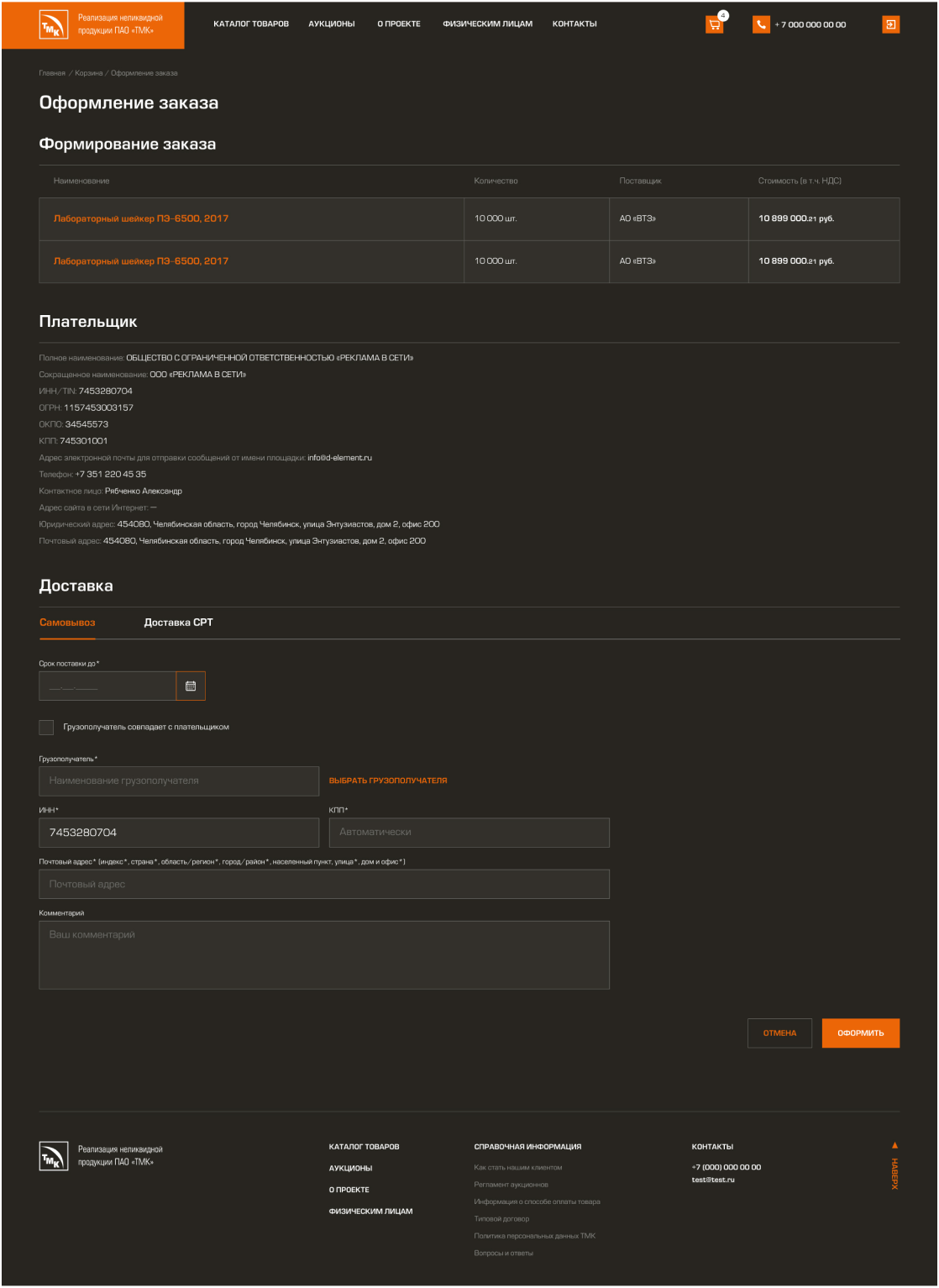Select the Самовывоз tab
Image resolution: width=939 pixels, height=1288 pixels.
click(67, 623)
